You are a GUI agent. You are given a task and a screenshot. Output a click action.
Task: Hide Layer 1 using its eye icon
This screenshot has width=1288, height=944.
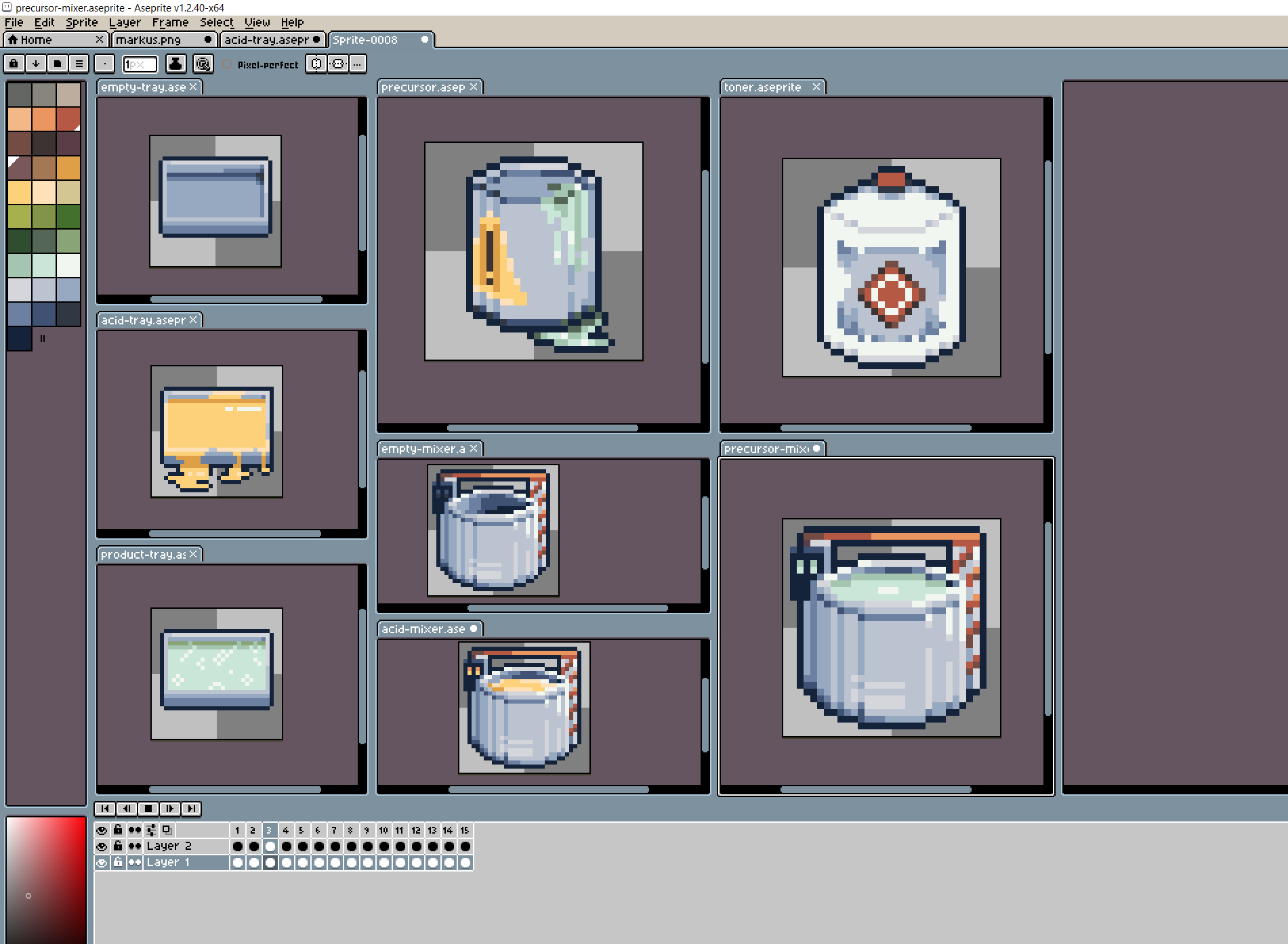pos(102,862)
